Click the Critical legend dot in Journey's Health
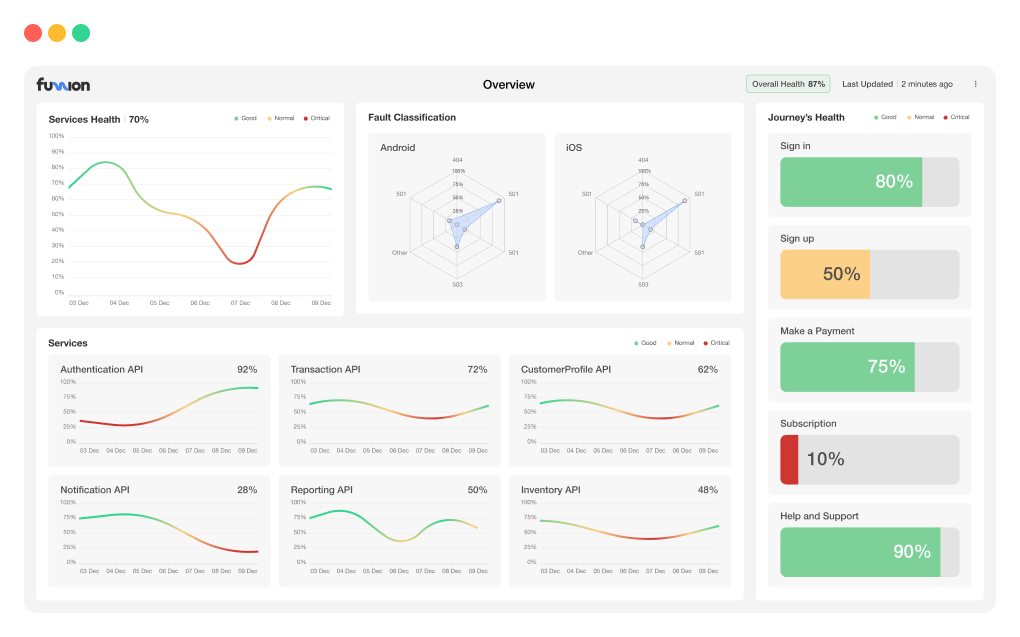 (945, 117)
